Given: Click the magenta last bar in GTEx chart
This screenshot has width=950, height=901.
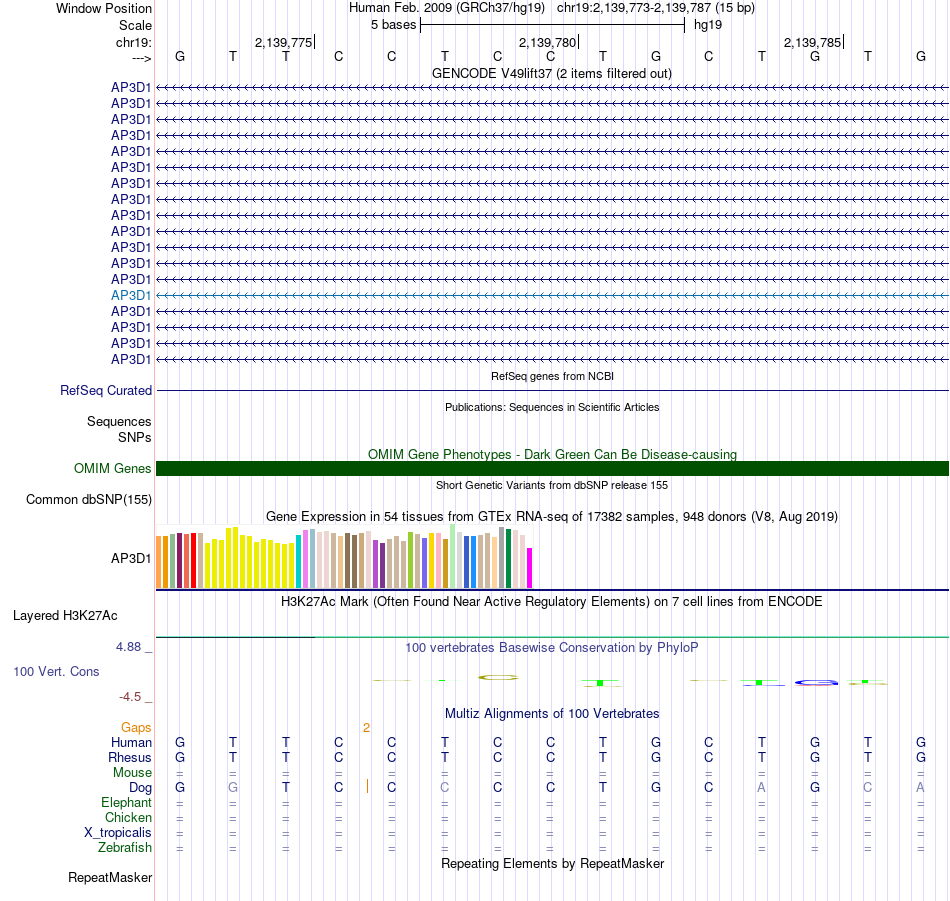Looking at the screenshot, I should (530, 568).
